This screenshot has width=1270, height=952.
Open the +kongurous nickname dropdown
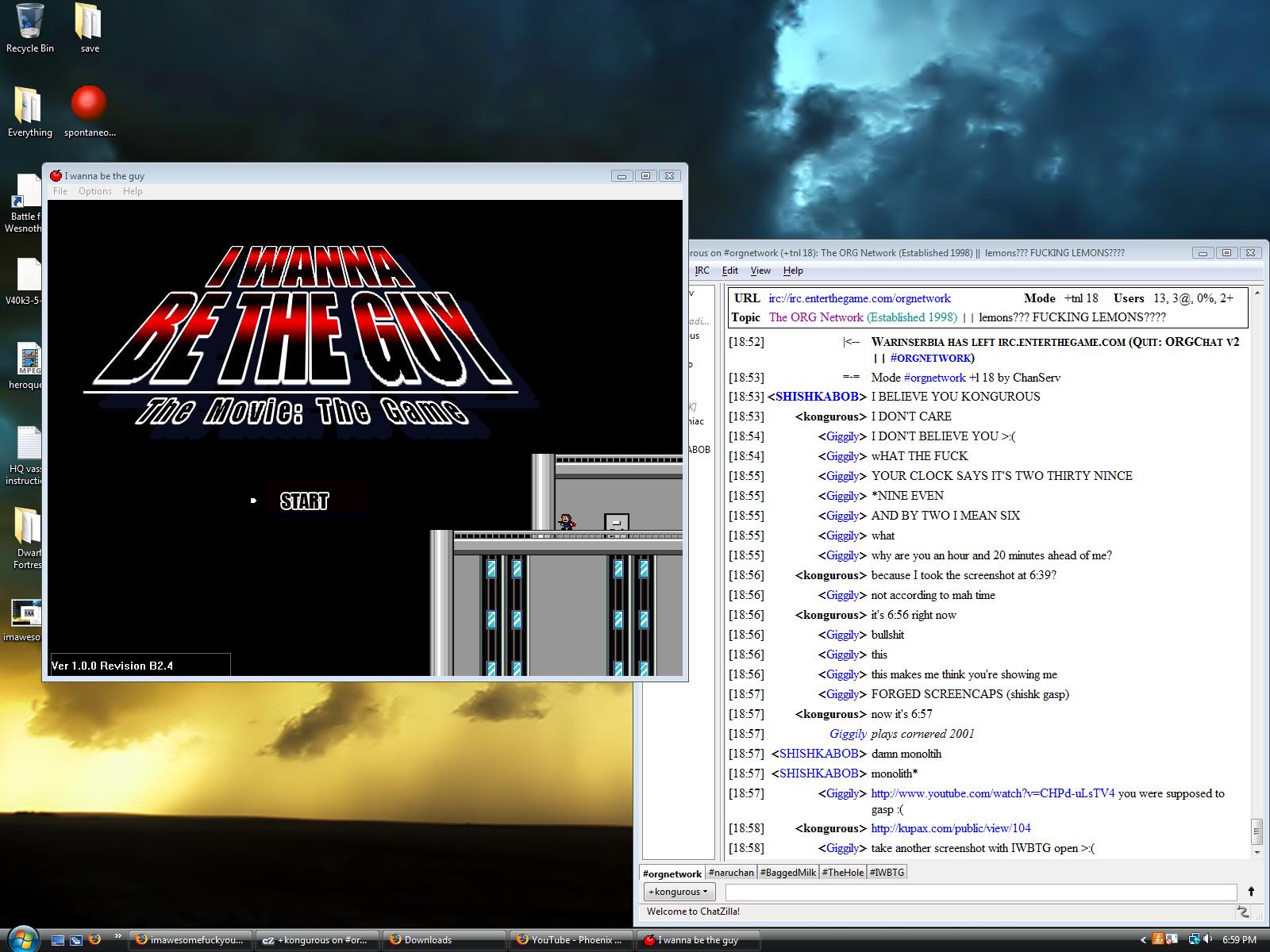(678, 892)
